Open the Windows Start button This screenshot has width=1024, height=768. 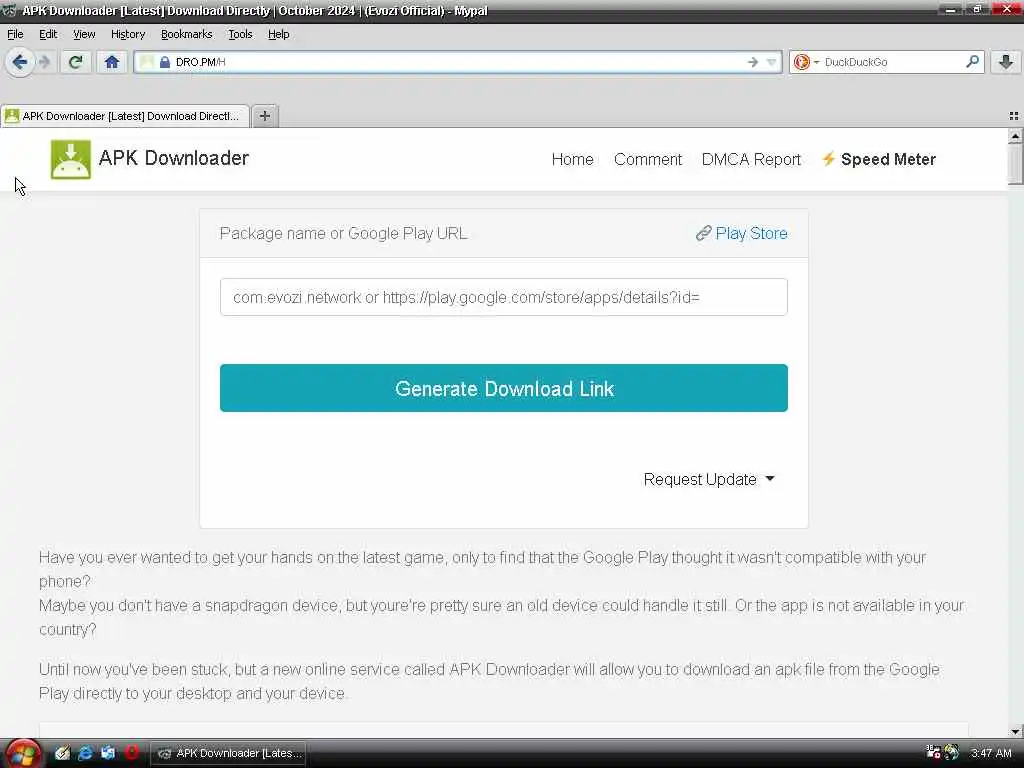pos(24,754)
